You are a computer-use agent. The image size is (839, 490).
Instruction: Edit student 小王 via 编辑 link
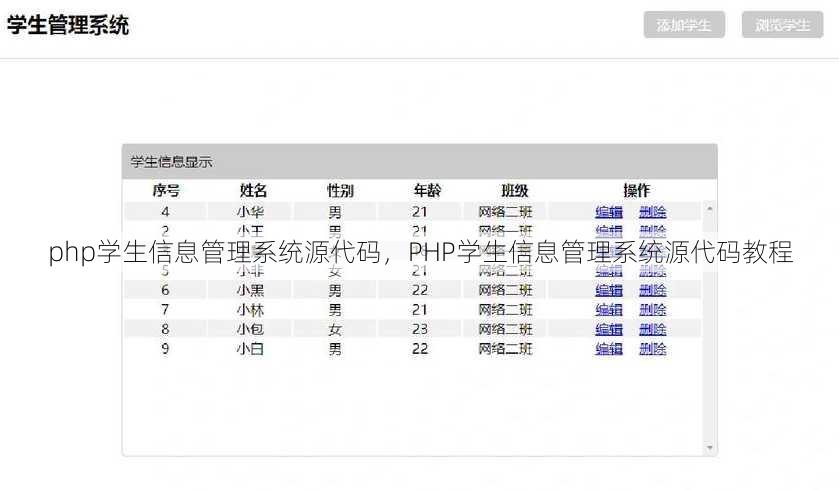(x=609, y=231)
